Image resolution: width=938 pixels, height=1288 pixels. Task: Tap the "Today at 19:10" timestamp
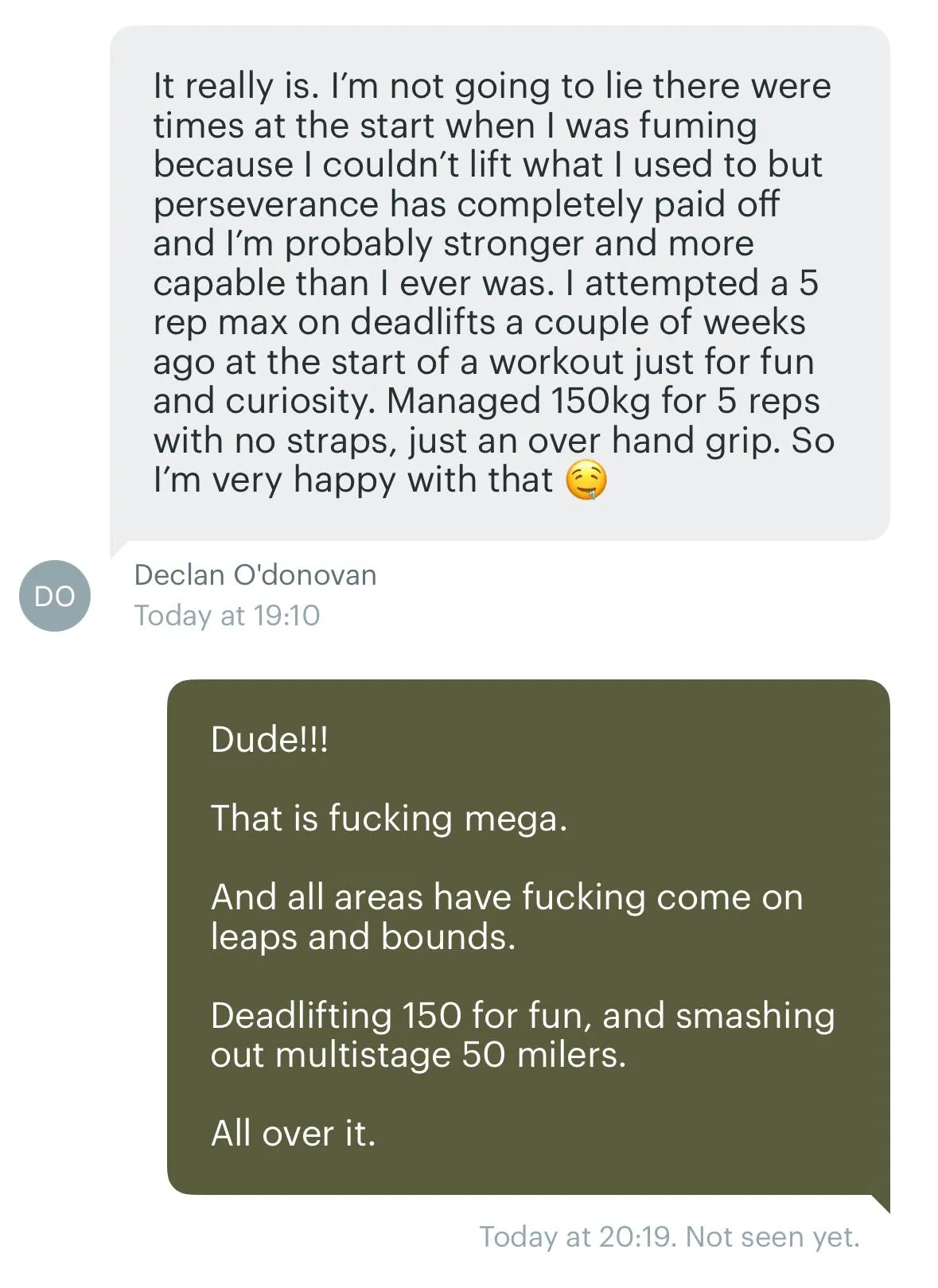point(227,616)
